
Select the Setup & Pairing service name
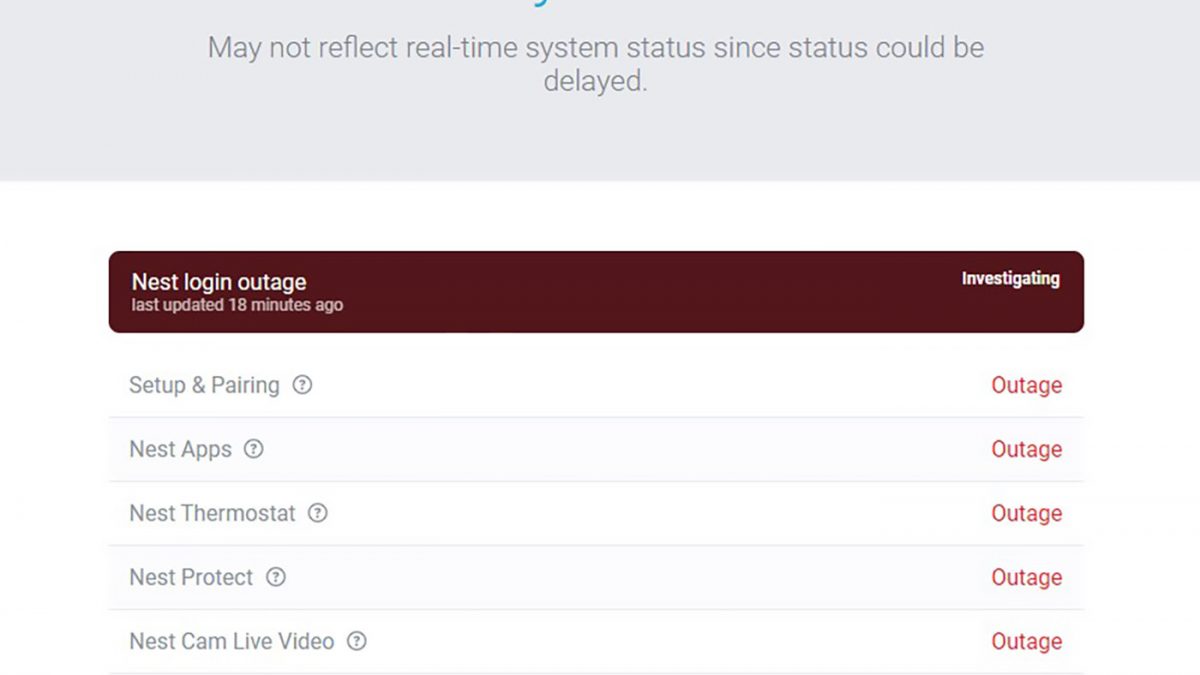204,385
